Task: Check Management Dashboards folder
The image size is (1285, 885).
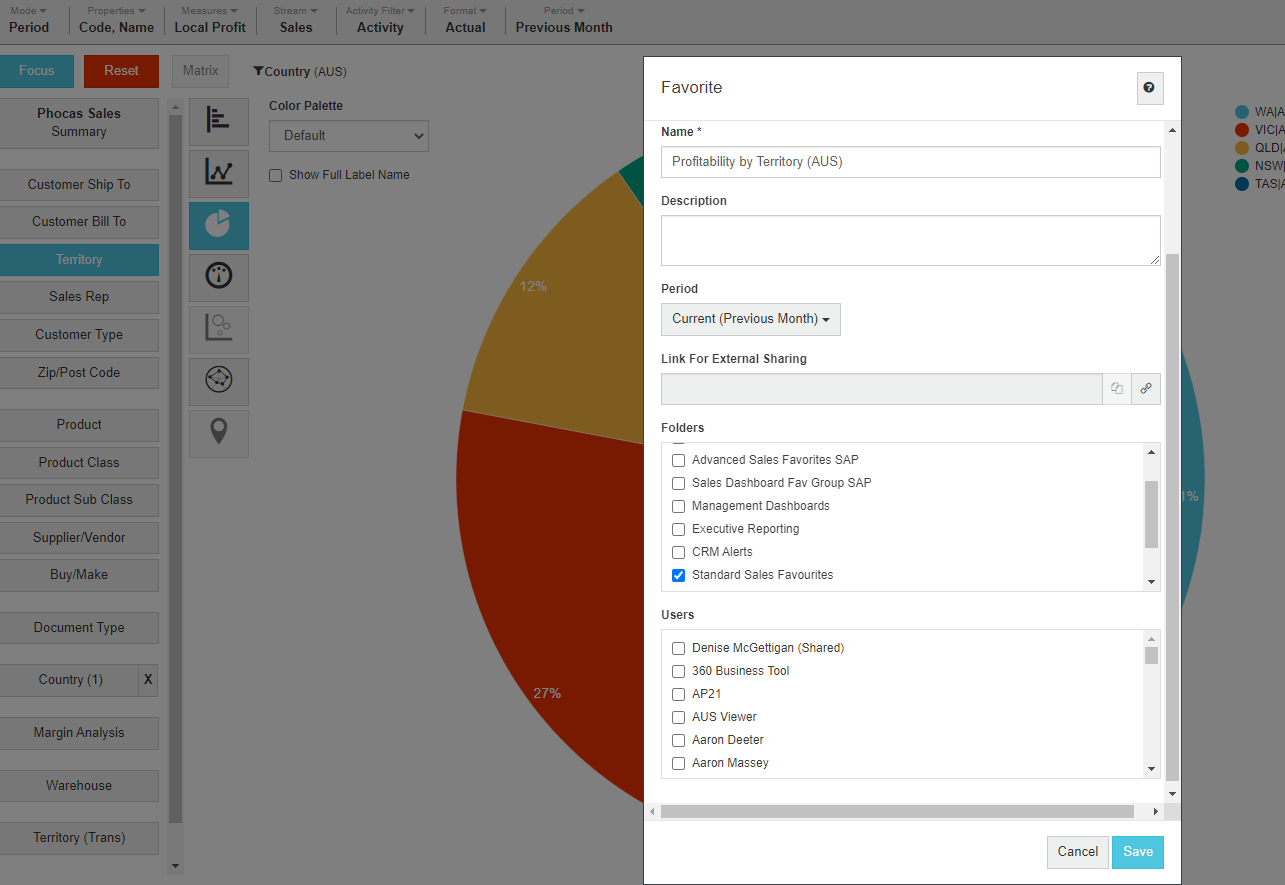Action: [x=678, y=506]
